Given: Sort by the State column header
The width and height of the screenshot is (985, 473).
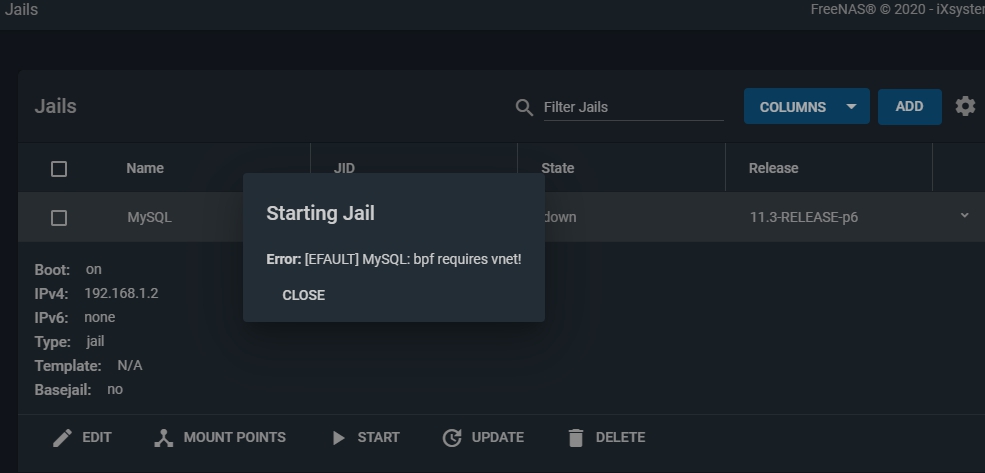Looking at the screenshot, I should 558,168.
